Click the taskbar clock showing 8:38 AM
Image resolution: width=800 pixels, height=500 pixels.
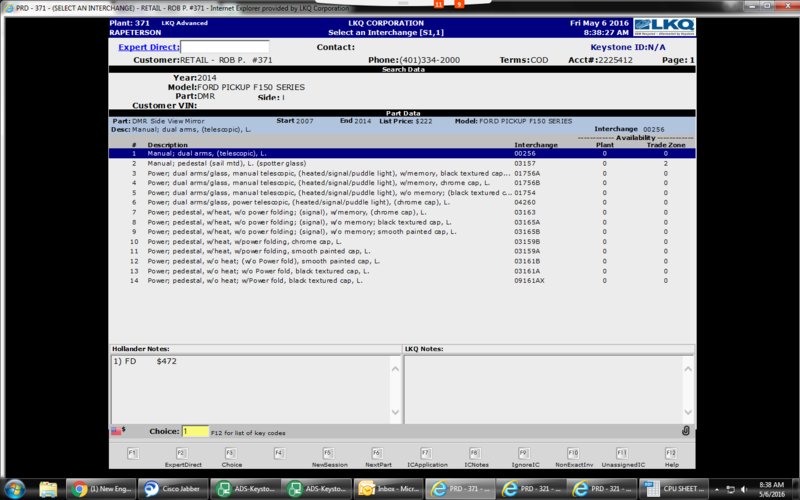tap(771, 489)
